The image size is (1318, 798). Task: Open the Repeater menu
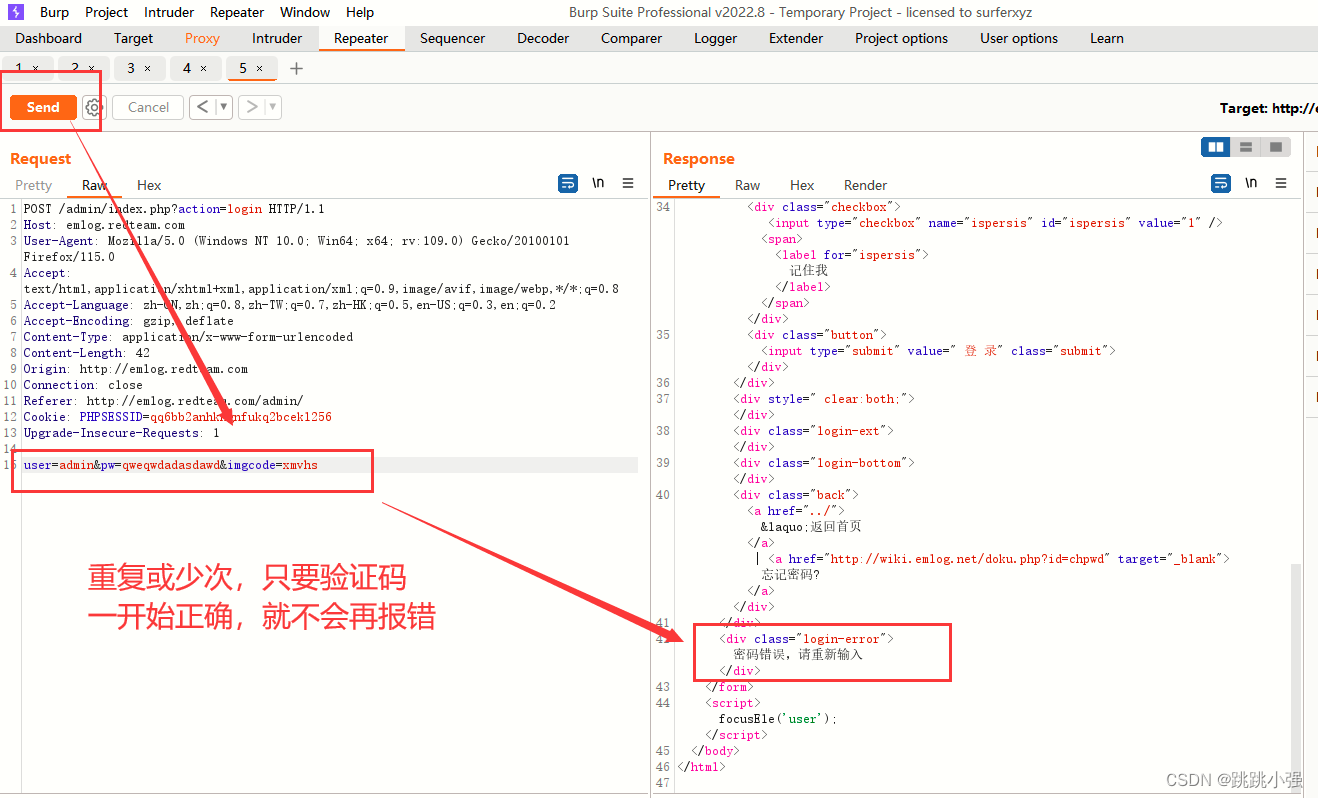237,12
